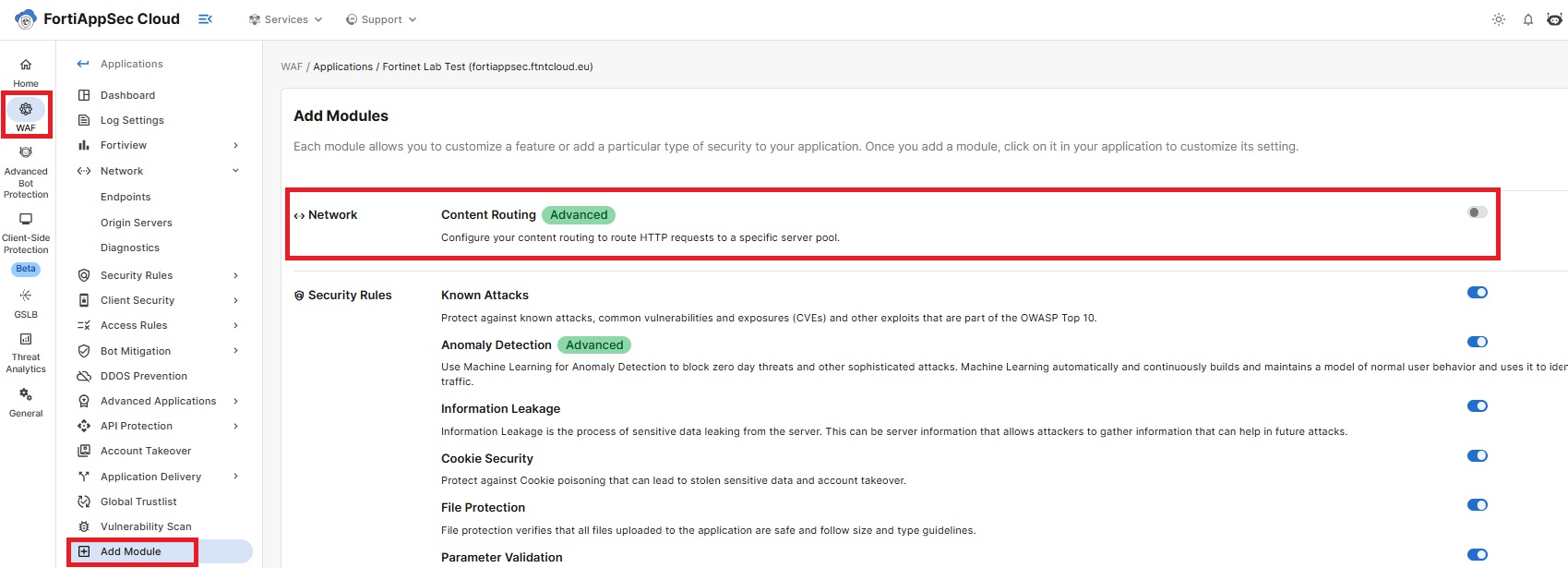1568x568 pixels.
Task: Go back via Applications arrow link
Action: (x=120, y=64)
